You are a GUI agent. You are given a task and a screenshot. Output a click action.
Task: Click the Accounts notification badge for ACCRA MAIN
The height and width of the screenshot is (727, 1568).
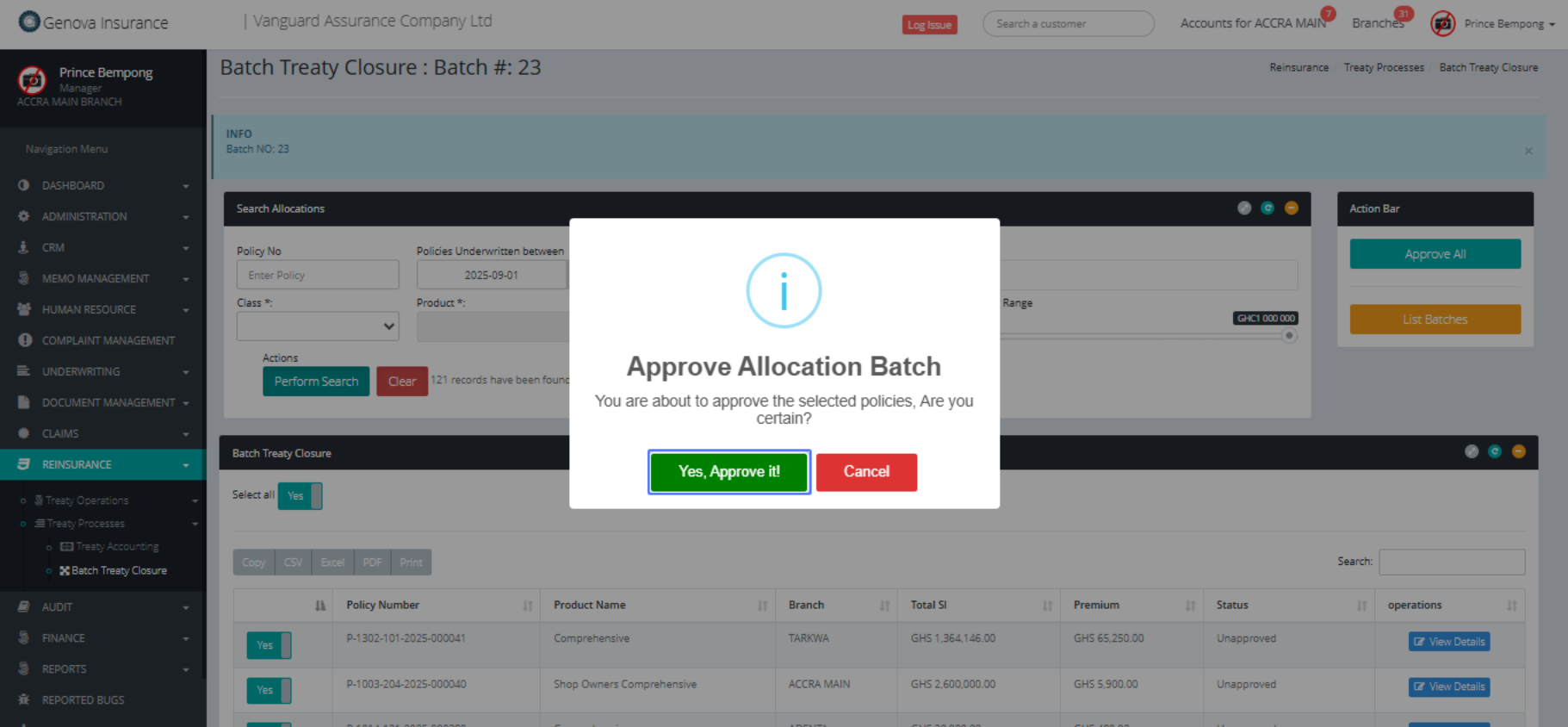tap(1328, 14)
